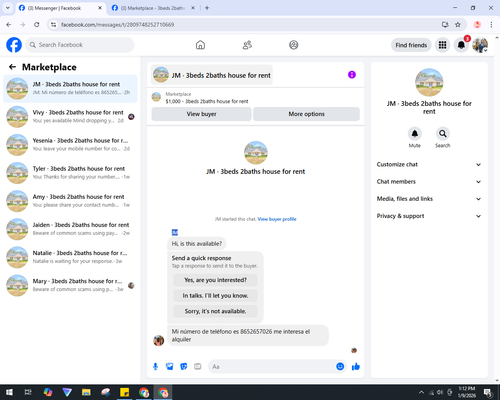Choose a sticker icon

click(184, 367)
